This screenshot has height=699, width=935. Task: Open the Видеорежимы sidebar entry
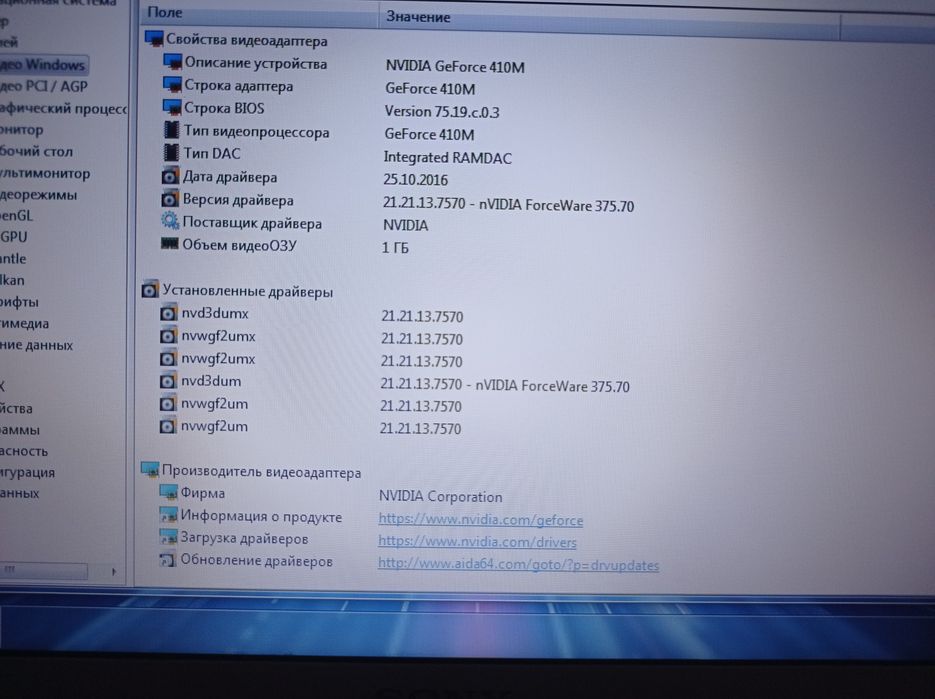coord(38,194)
